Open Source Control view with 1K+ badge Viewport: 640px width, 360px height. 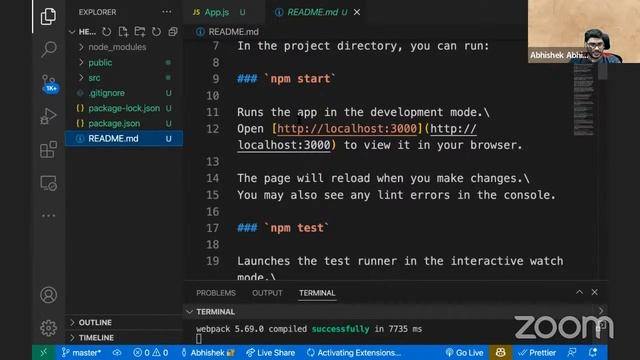coord(49,83)
